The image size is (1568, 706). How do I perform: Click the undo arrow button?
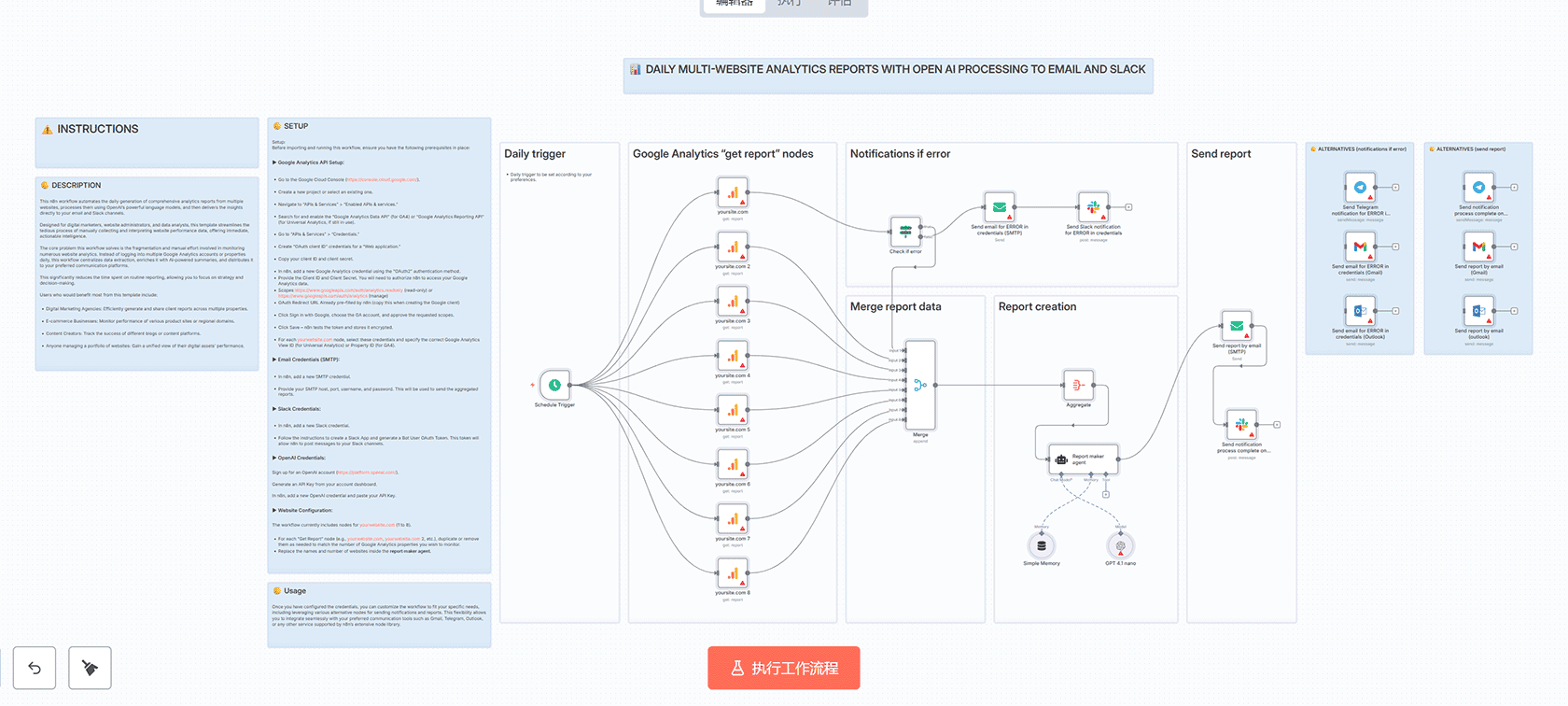click(35, 668)
